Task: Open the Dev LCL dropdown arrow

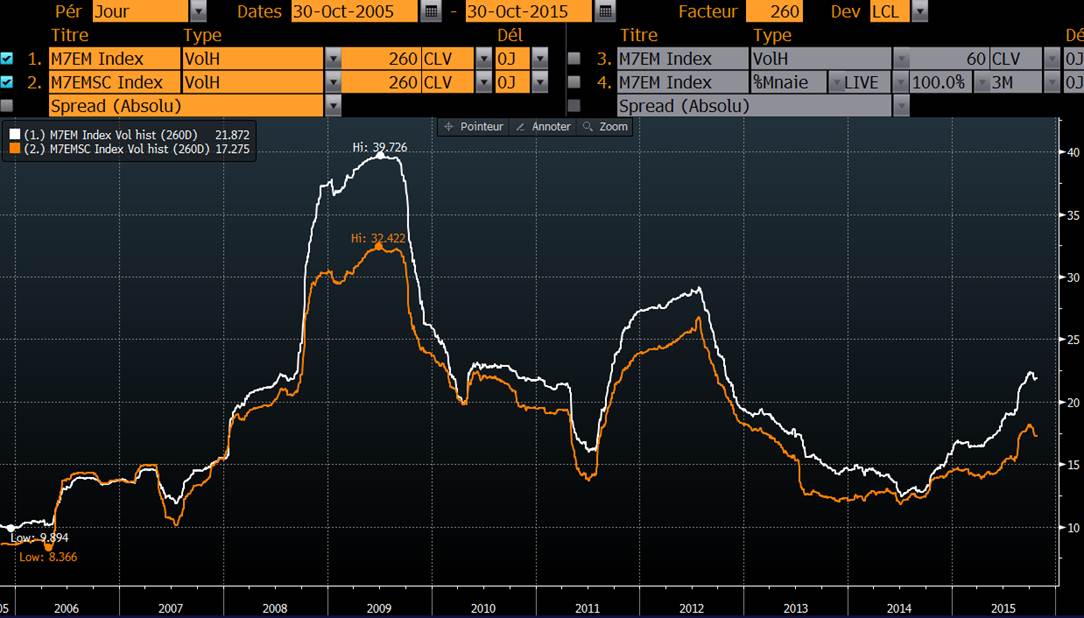Action: point(919,11)
